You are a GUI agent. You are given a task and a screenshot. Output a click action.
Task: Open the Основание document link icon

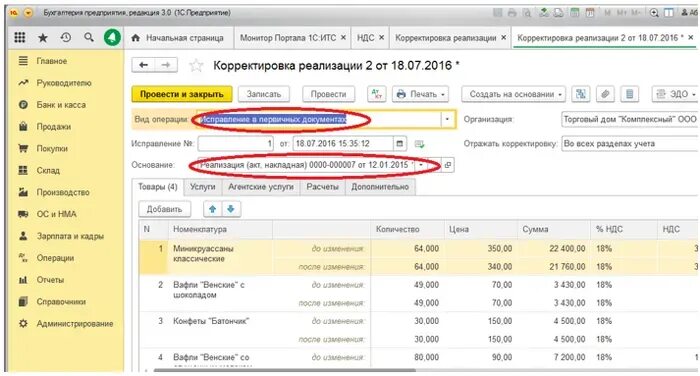click(448, 165)
